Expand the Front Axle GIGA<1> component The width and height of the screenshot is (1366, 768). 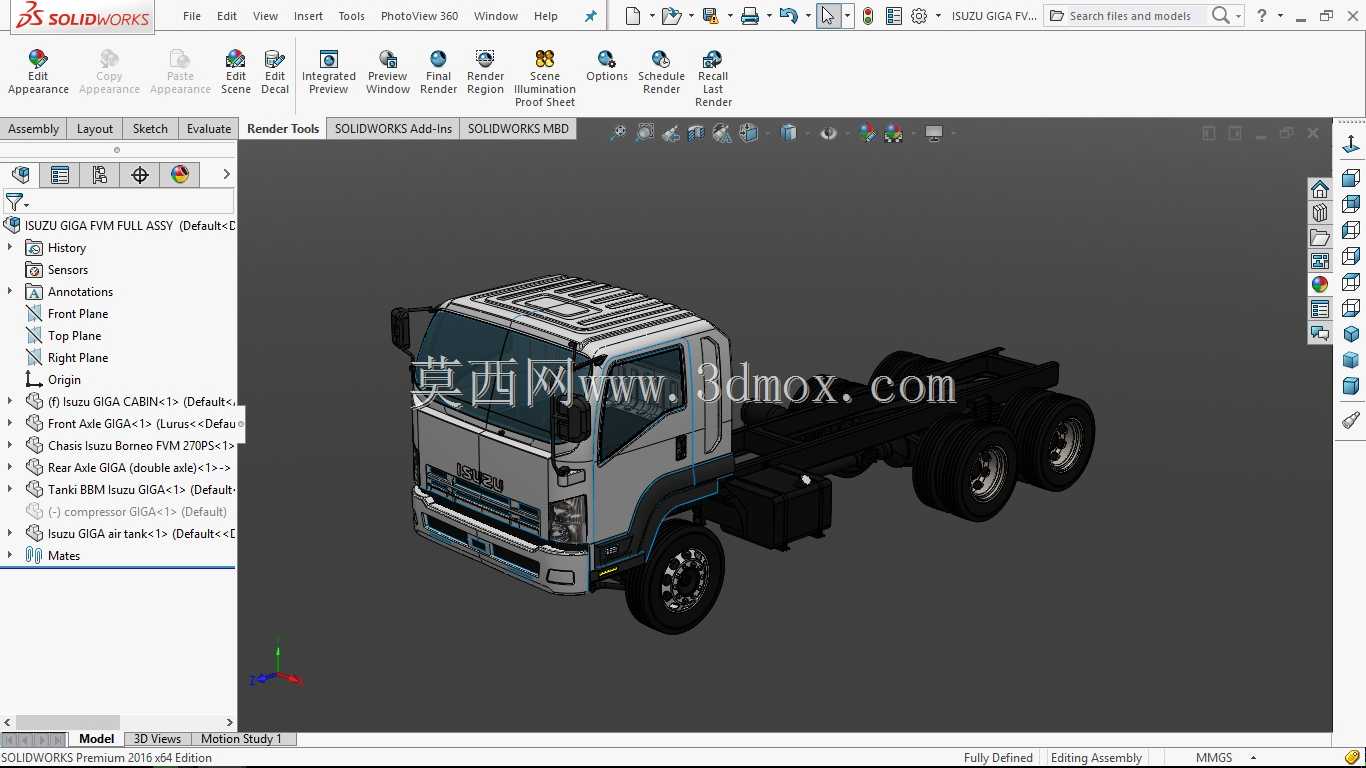10,423
